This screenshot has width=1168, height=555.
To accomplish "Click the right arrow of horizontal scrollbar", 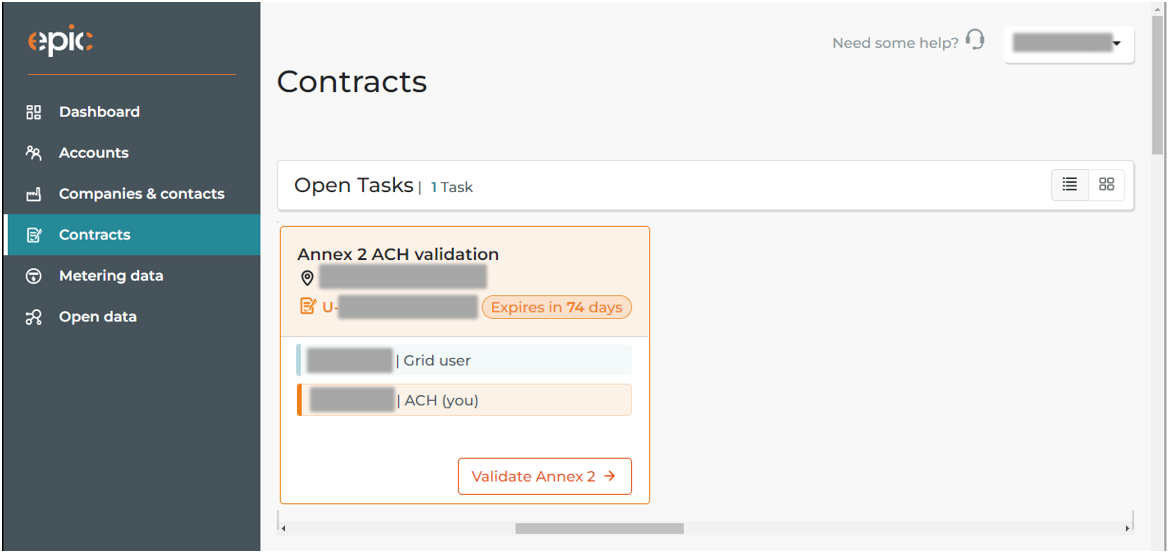I will tap(1126, 529).
